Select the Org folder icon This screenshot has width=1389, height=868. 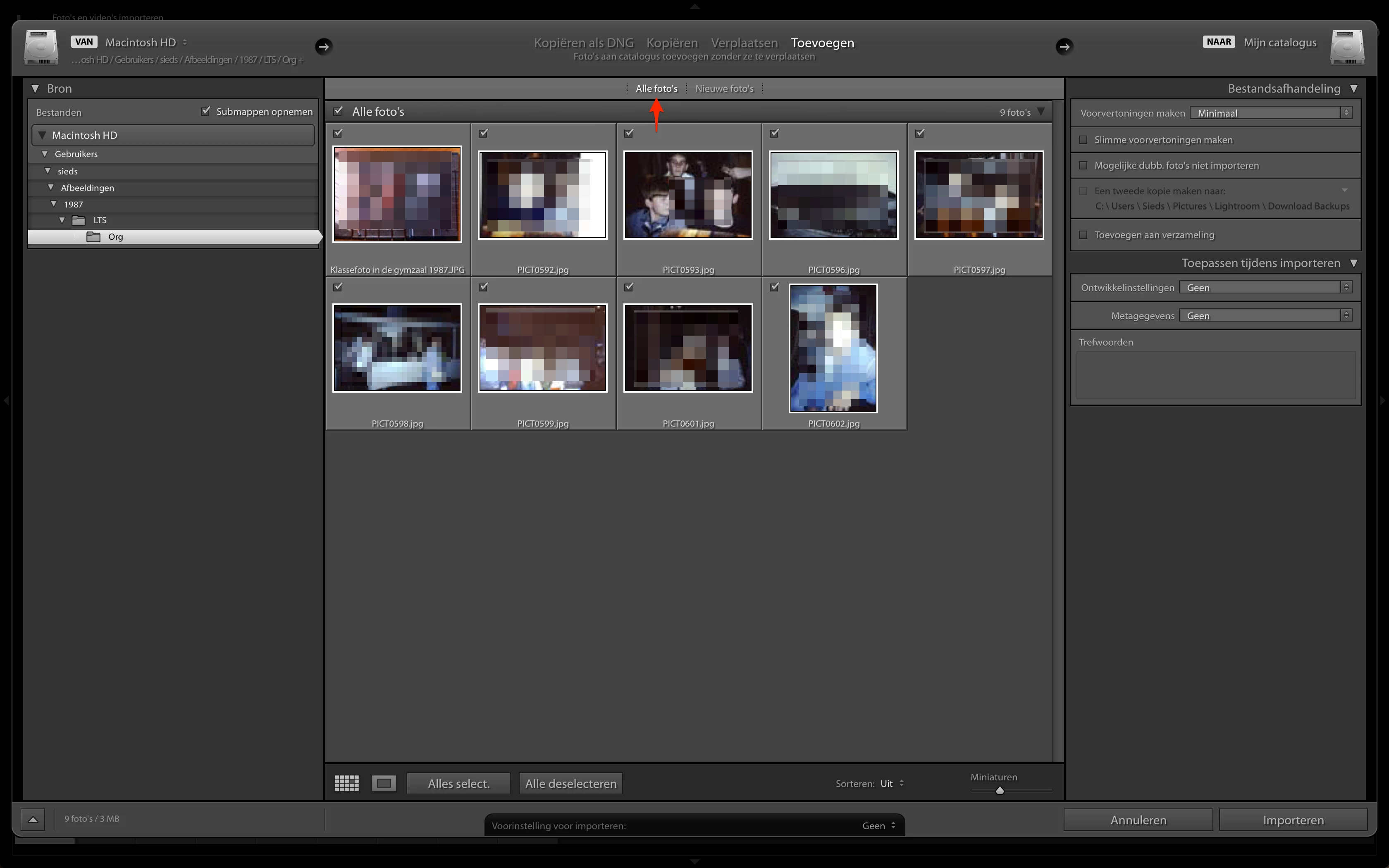[93, 236]
